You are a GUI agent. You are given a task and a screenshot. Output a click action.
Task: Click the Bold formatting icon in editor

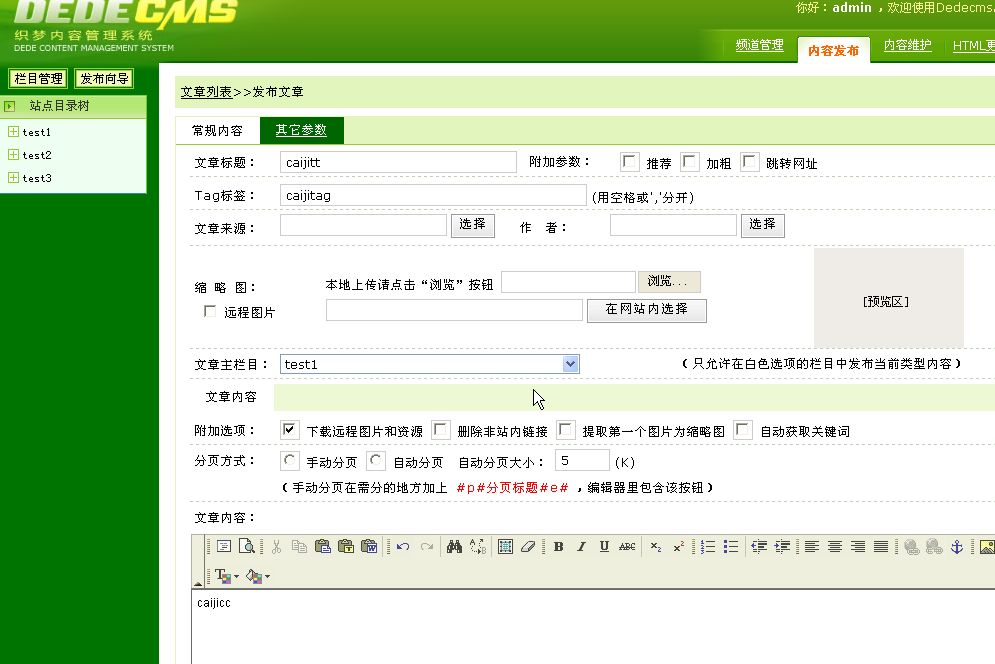tap(558, 547)
